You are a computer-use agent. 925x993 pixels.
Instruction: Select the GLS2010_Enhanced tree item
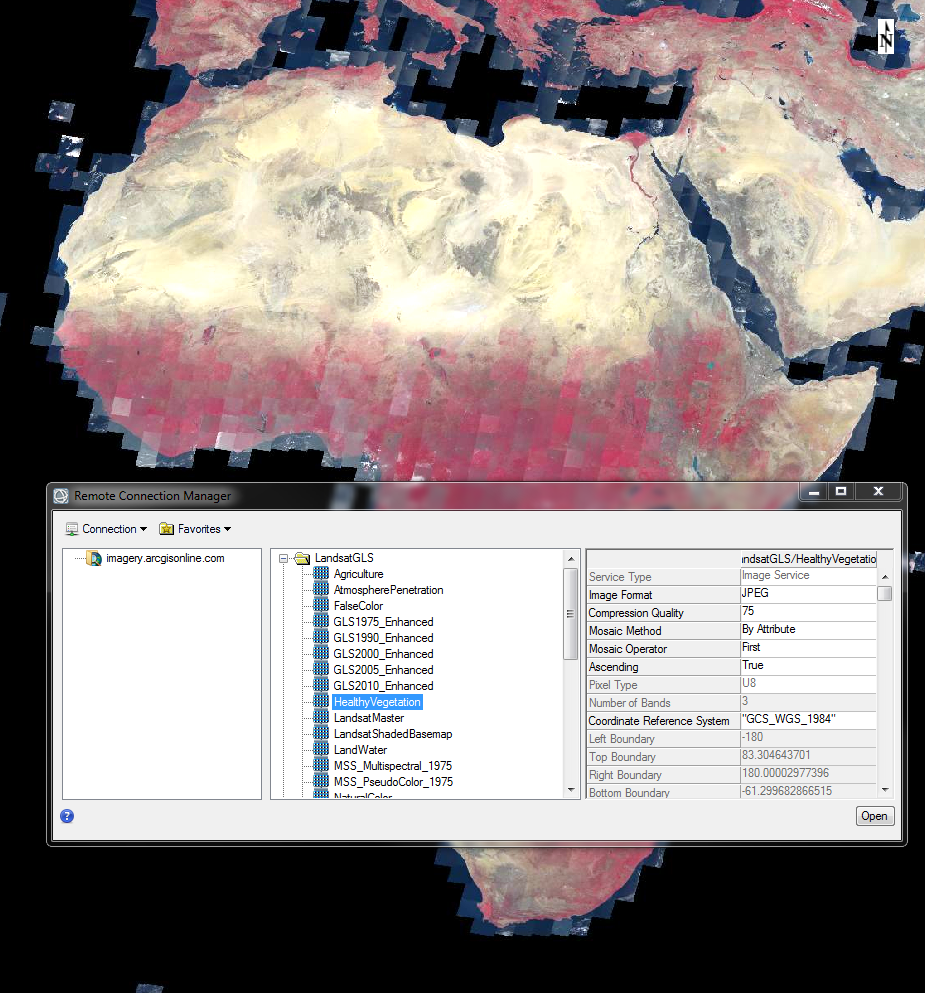coord(383,686)
